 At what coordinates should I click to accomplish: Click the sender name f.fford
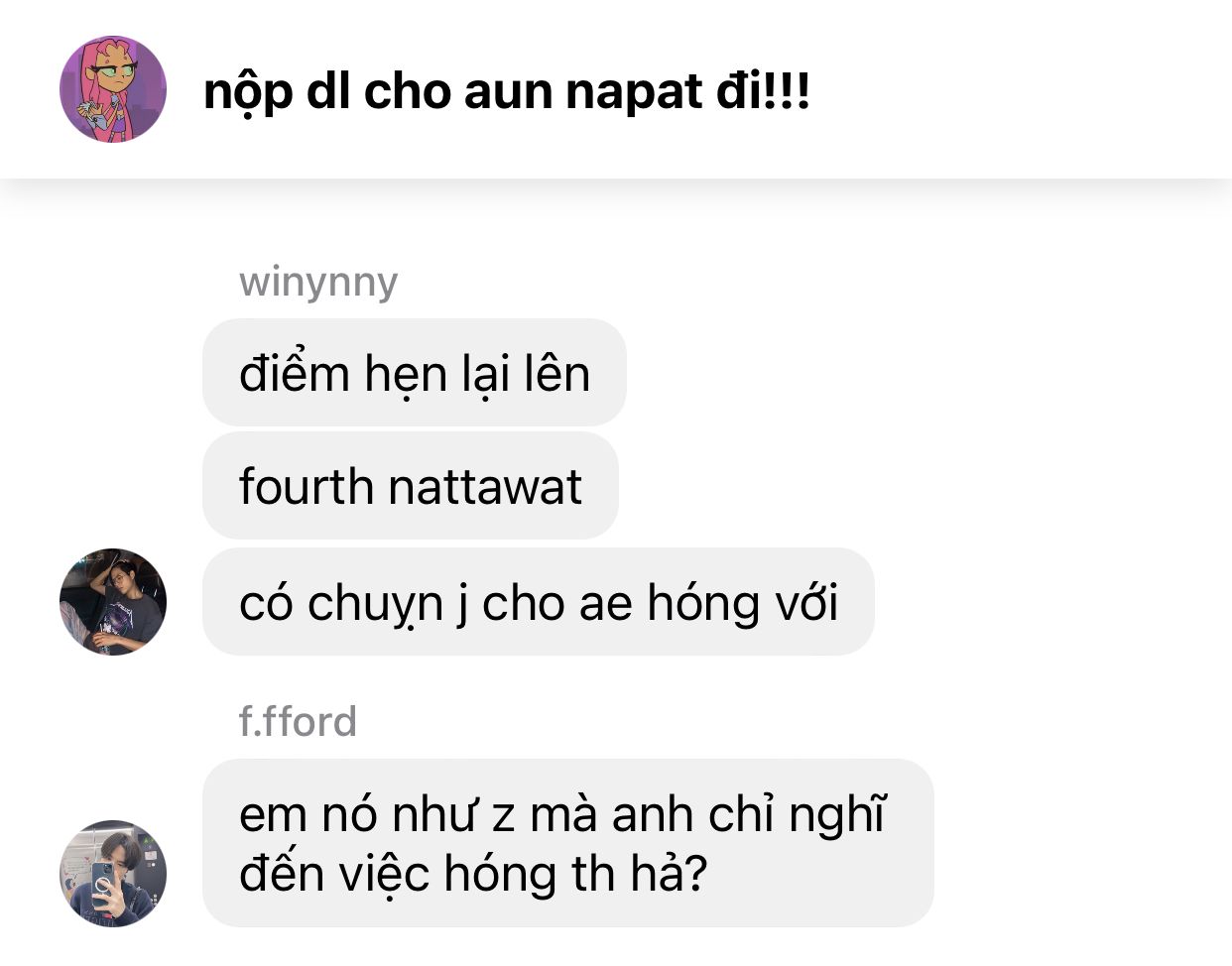click(x=298, y=721)
